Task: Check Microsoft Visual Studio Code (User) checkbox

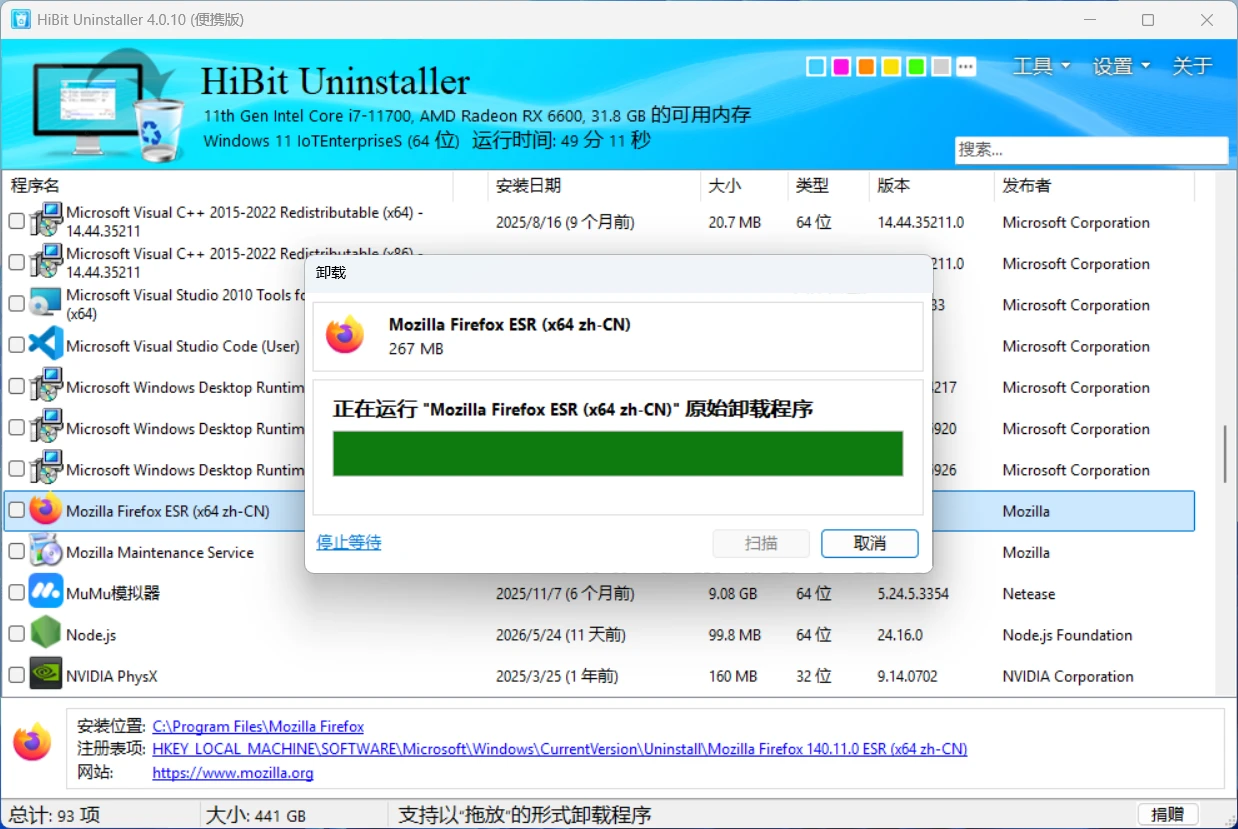Action: pyautogui.click(x=16, y=345)
